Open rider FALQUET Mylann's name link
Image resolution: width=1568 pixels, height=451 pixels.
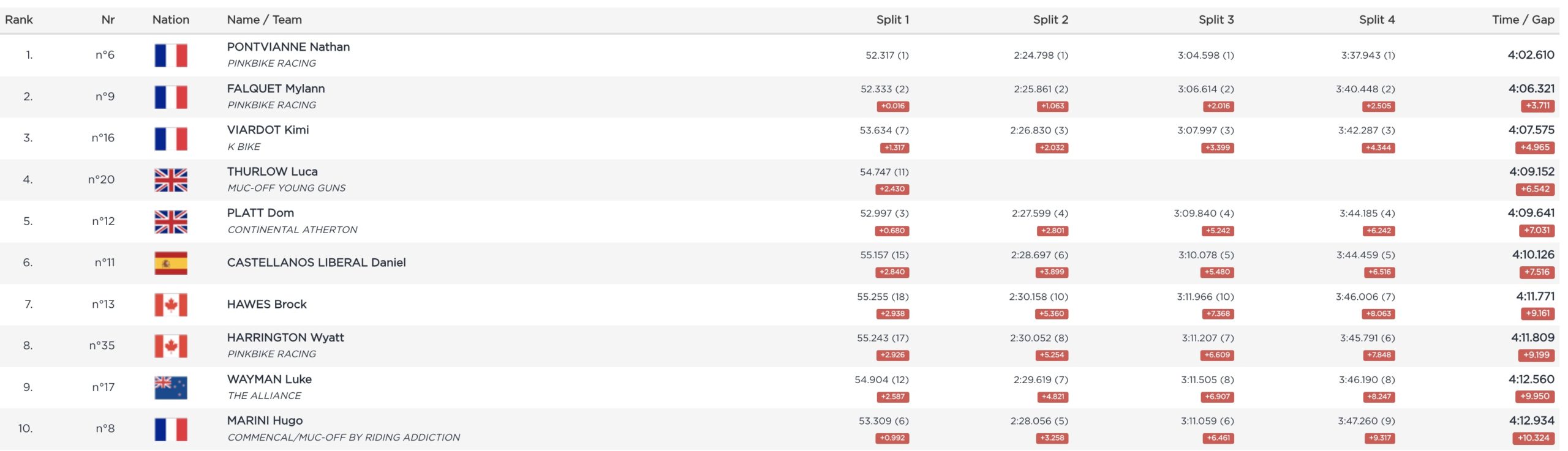(x=276, y=89)
